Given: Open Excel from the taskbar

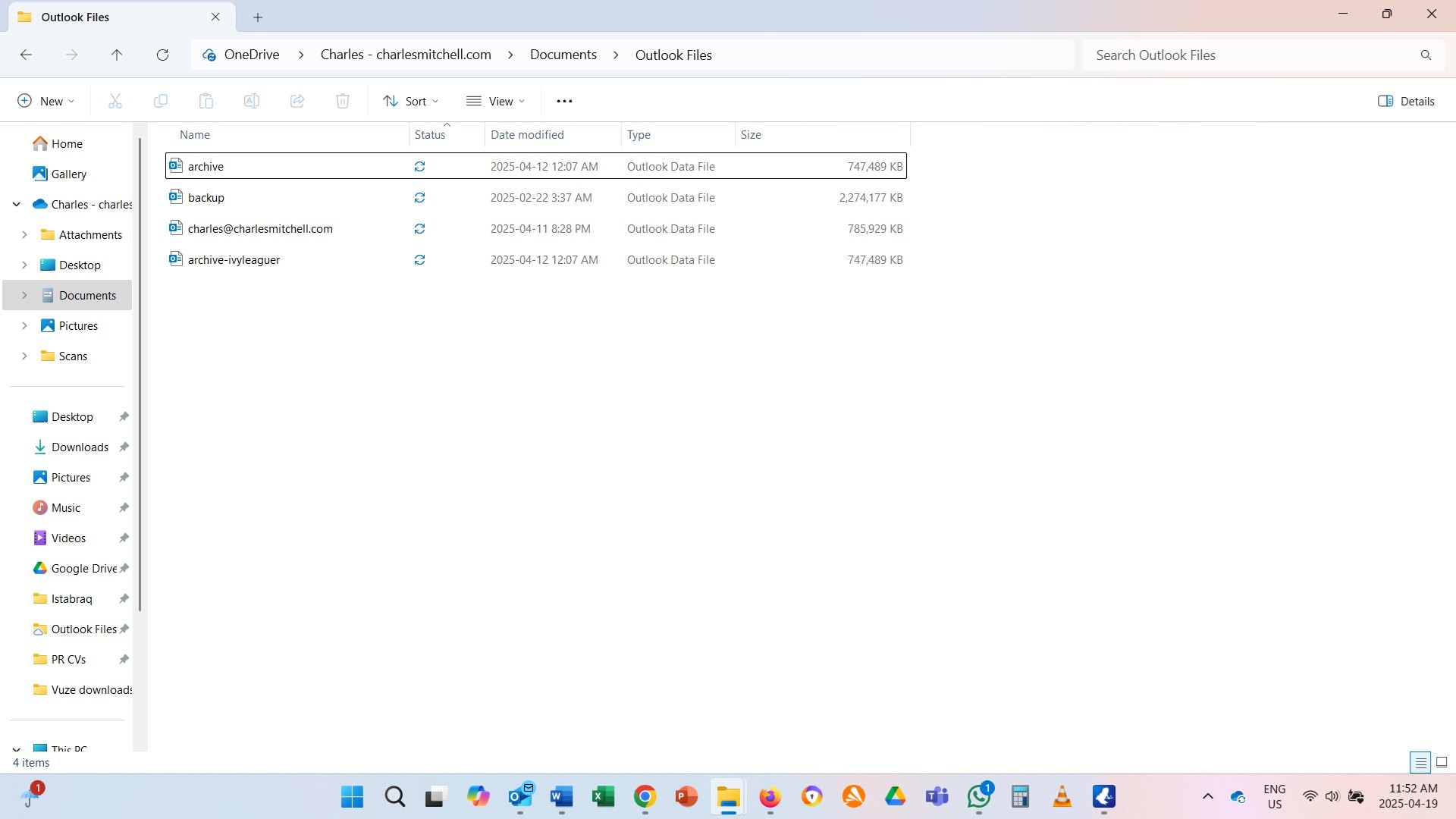Looking at the screenshot, I should (x=603, y=796).
